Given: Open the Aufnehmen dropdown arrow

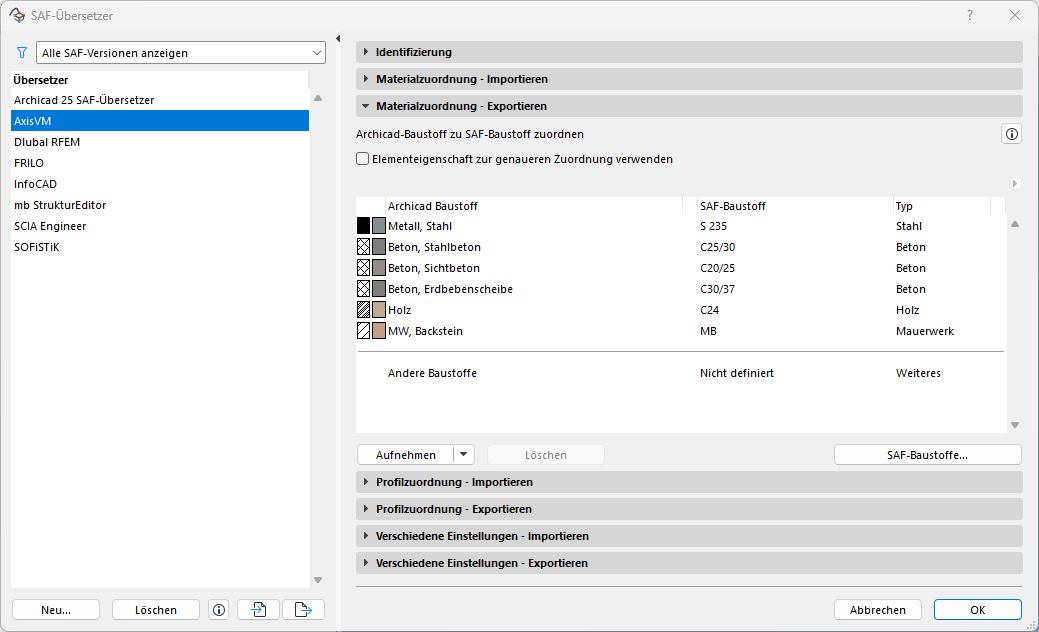Looking at the screenshot, I should click(464, 454).
